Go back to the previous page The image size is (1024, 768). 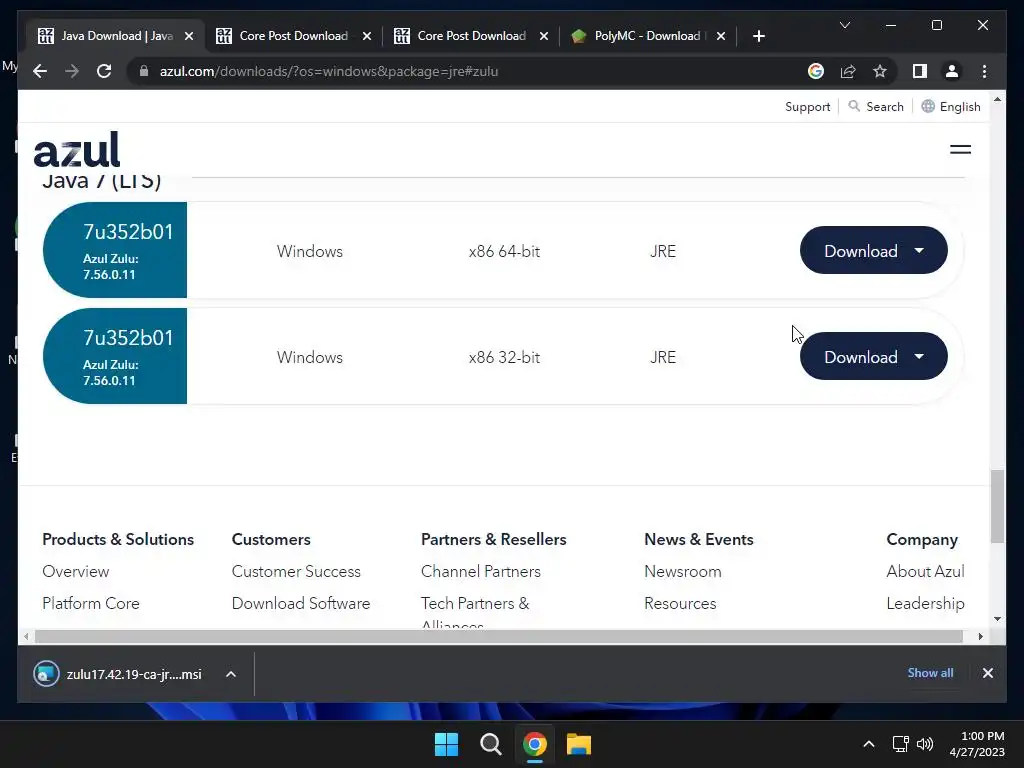[40, 71]
